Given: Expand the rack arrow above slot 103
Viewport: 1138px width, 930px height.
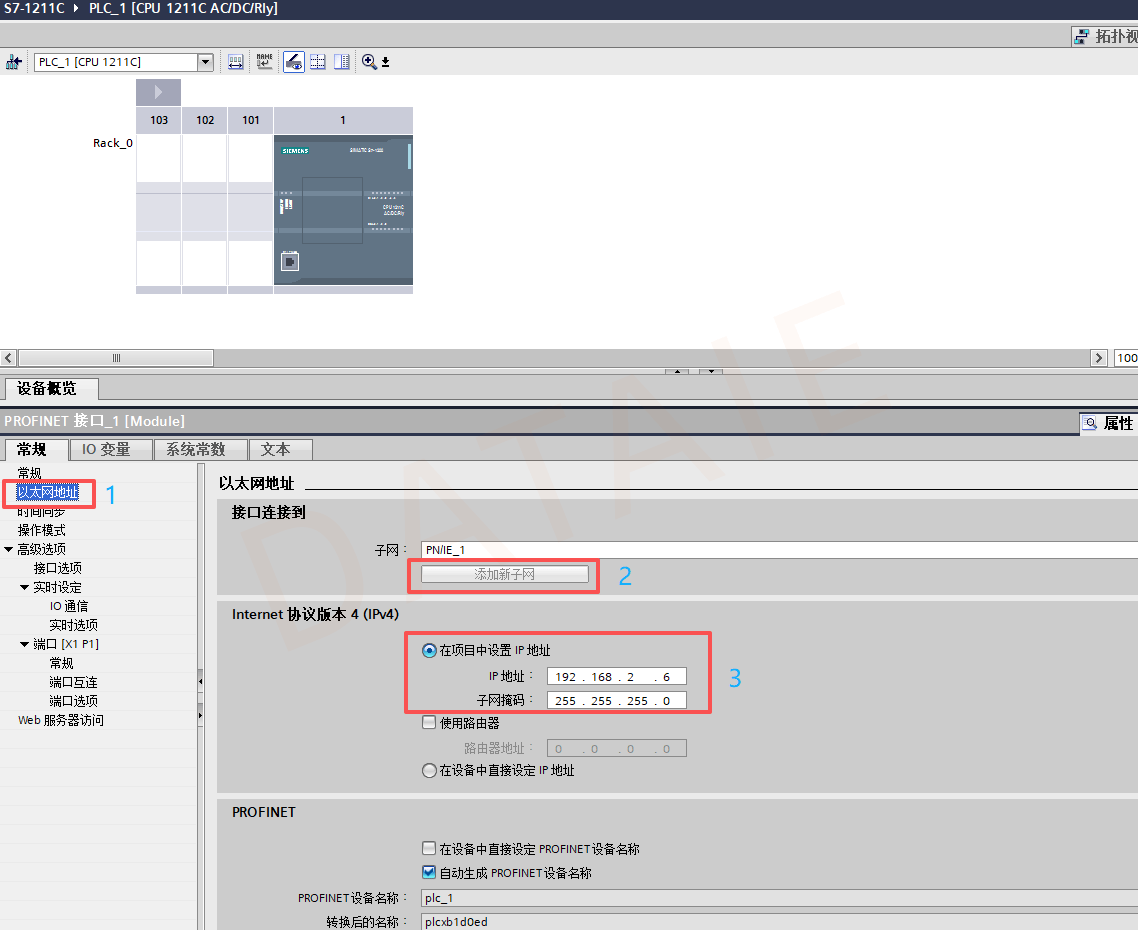Looking at the screenshot, I should (x=158, y=92).
